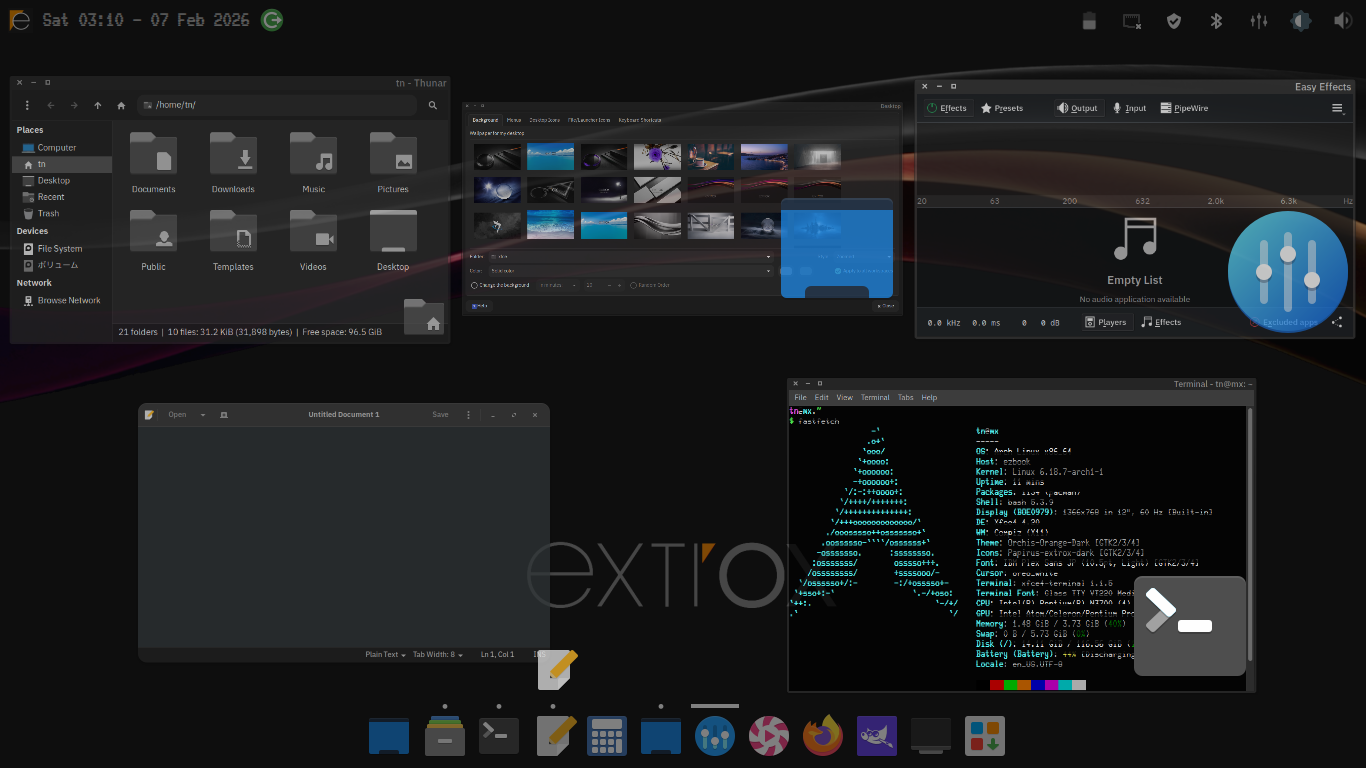Open the text editor's three-dot menu
The height and width of the screenshot is (768, 1366).
pos(468,414)
